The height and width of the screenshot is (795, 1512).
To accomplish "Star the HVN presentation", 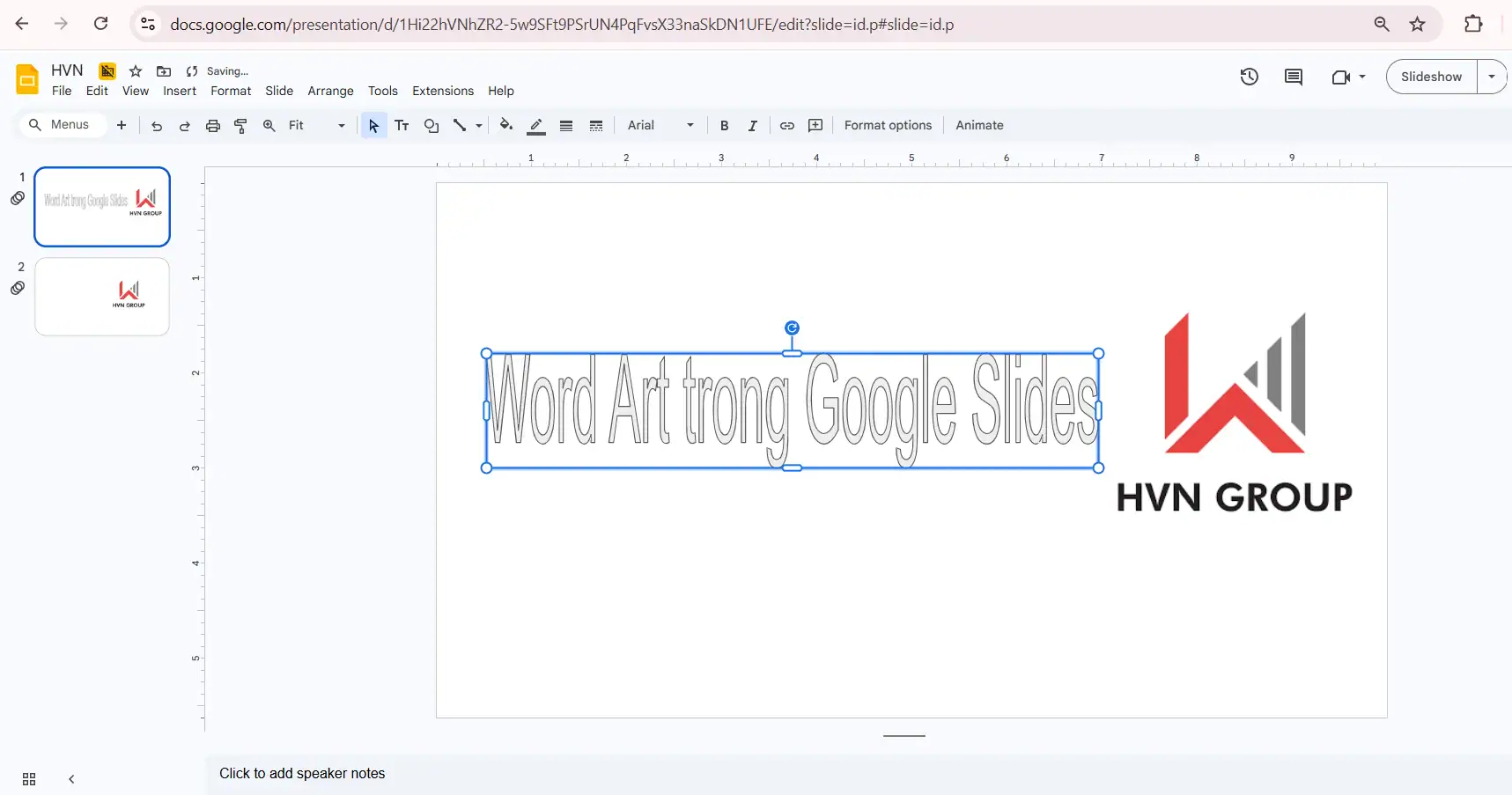I will pos(135,71).
